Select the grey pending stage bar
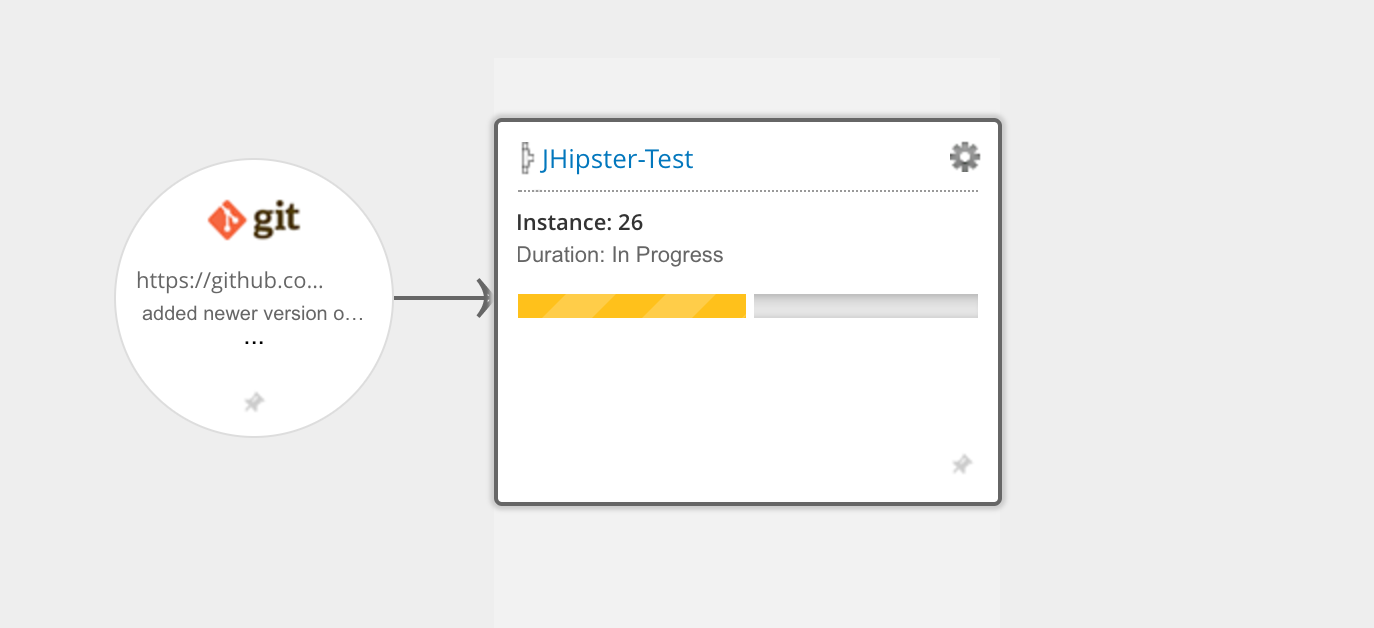 click(x=865, y=306)
